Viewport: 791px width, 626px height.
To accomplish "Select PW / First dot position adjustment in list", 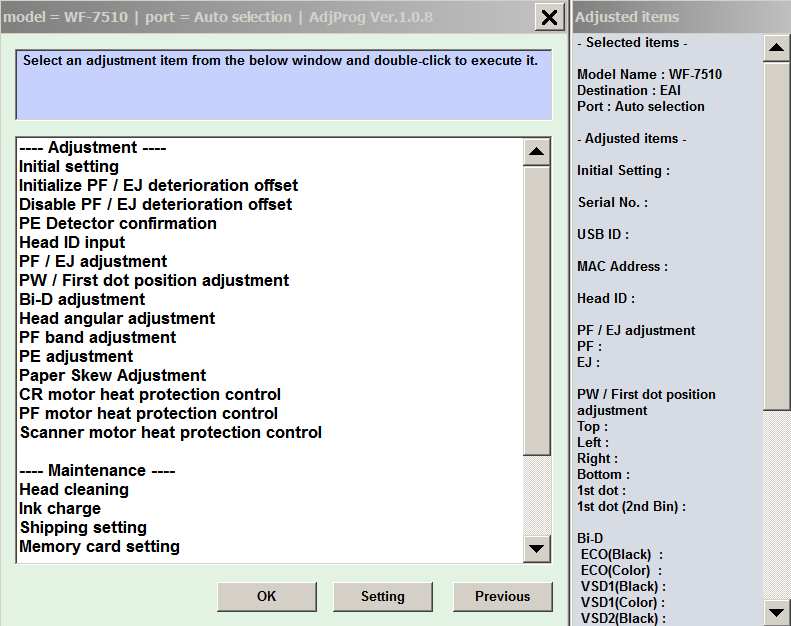I will 154,280.
